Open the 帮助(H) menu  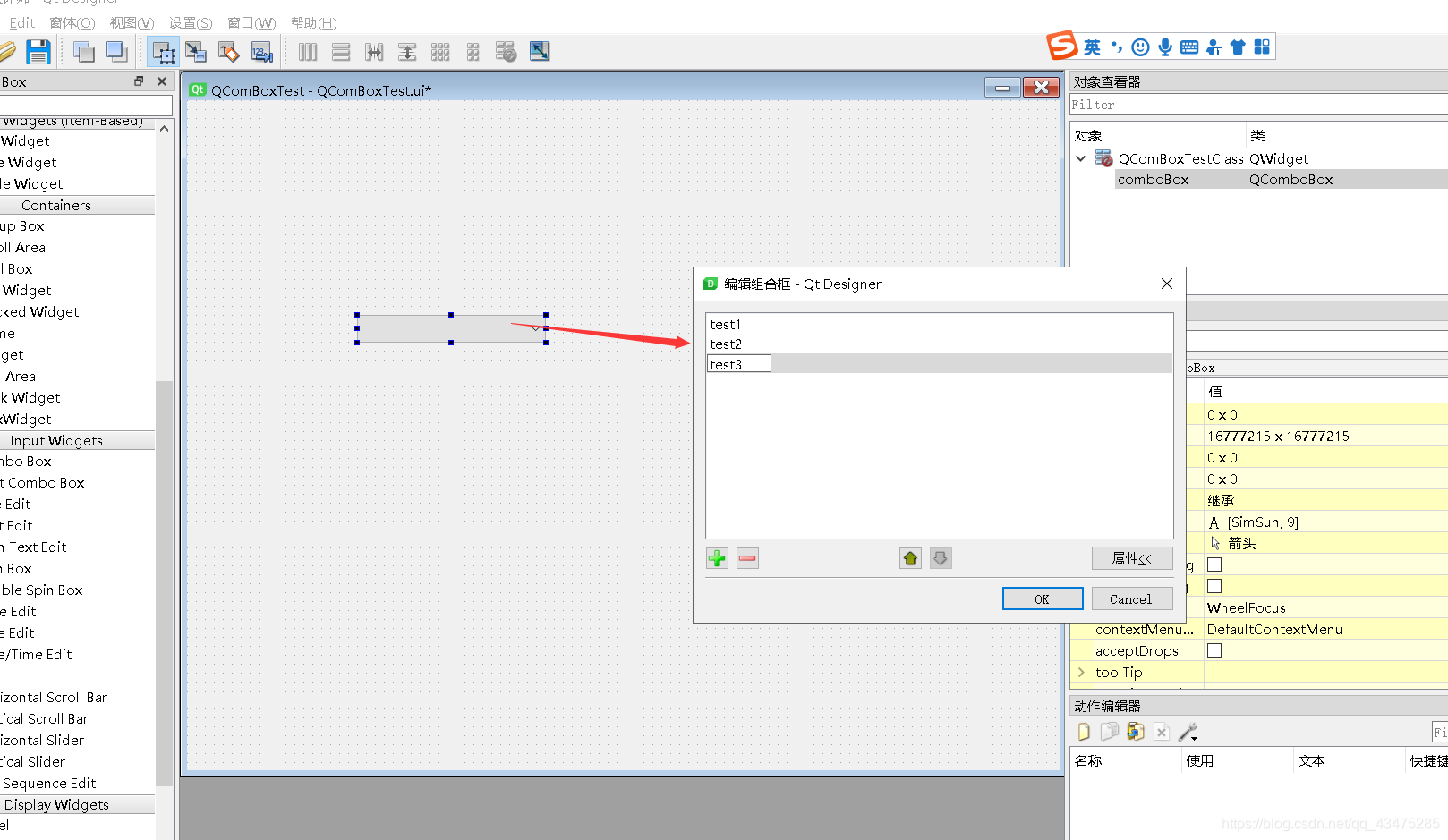pyautogui.click(x=313, y=22)
